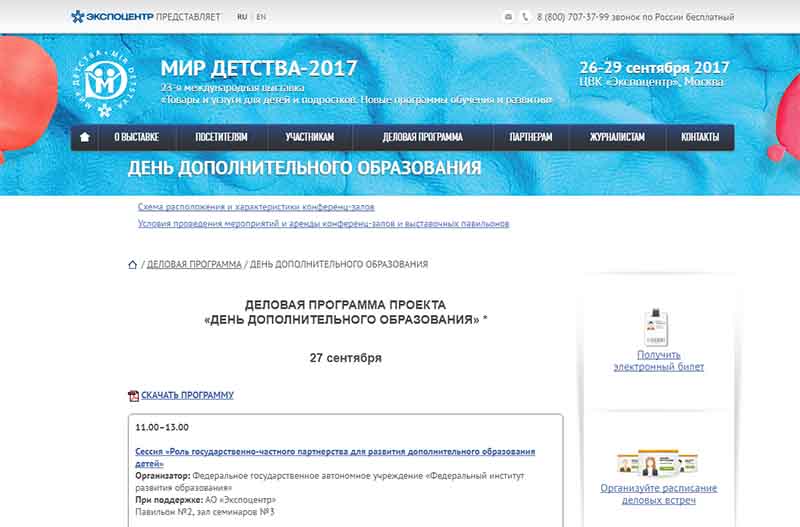Click the phone handset icon
The width and height of the screenshot is (800, 527).
click(x=525, y=17)
